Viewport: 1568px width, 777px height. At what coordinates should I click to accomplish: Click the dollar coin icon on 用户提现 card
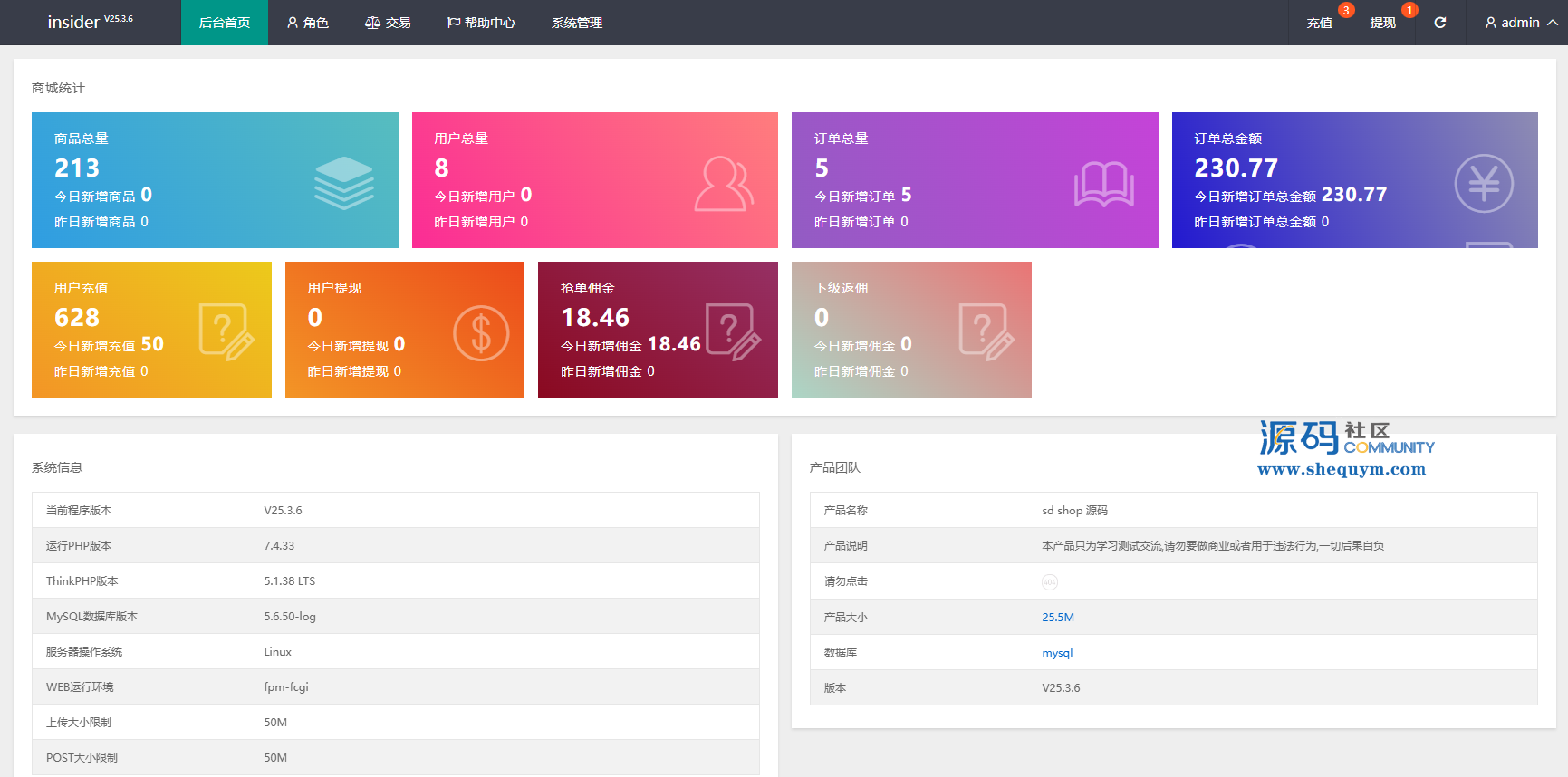[481, 333]
